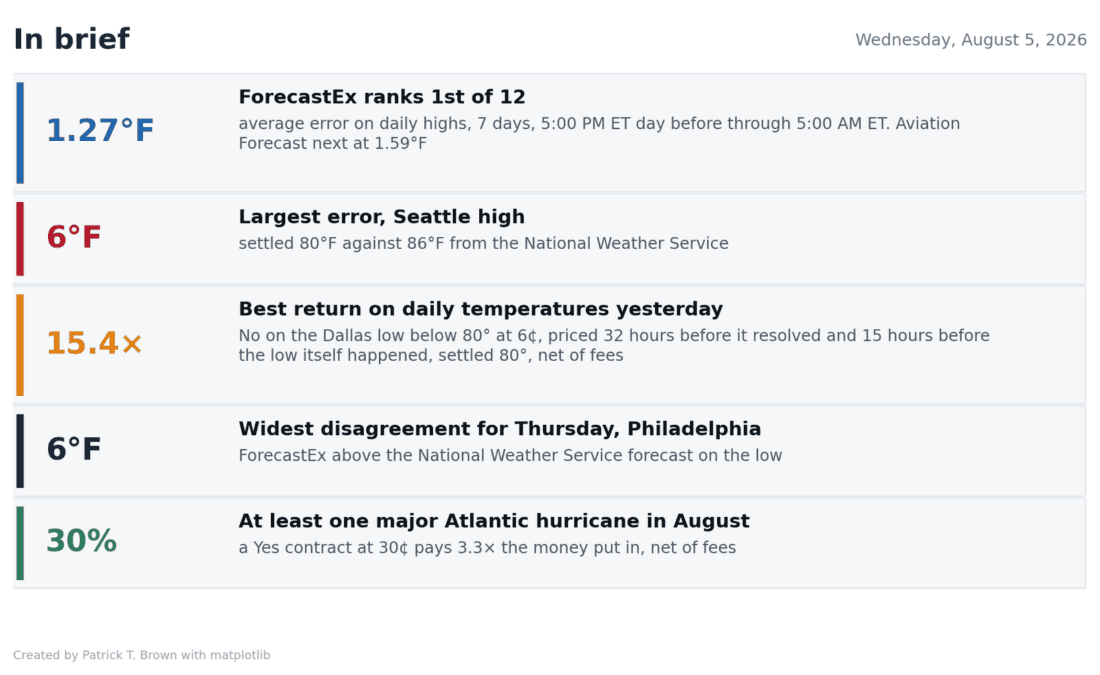This screenshot has width=1100, height=675.
Task: Open 'Widest disagreement for Thursday, Philadelphia' headline
Action: (x=499, y=429)
